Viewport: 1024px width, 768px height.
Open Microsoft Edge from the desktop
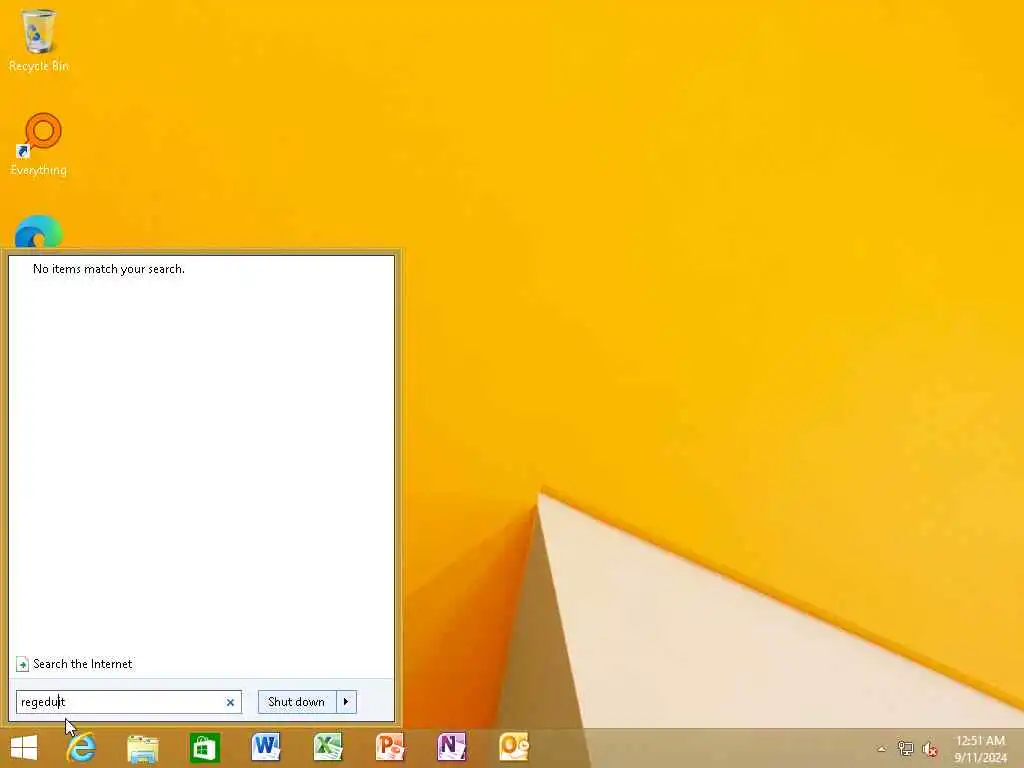pyautogui.click(x=39, y=232)
